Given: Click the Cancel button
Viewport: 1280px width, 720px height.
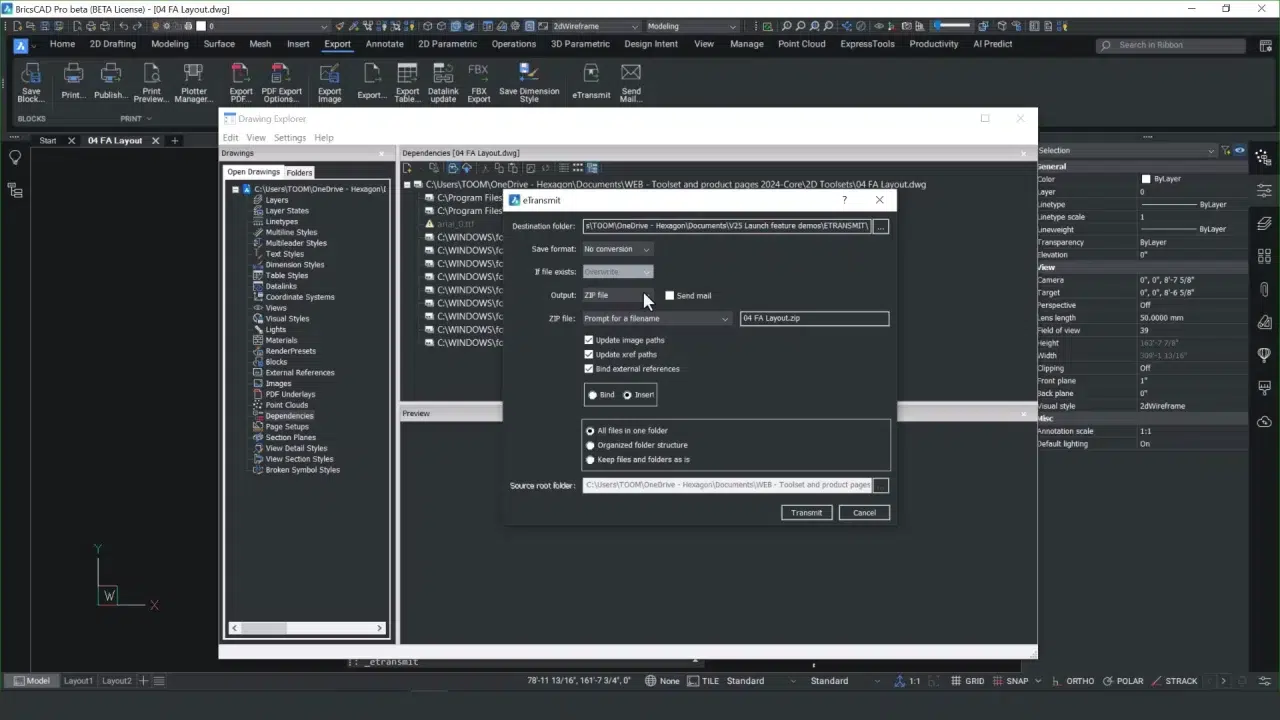Looking at the screenshot, I should click(x=864, y=513).
